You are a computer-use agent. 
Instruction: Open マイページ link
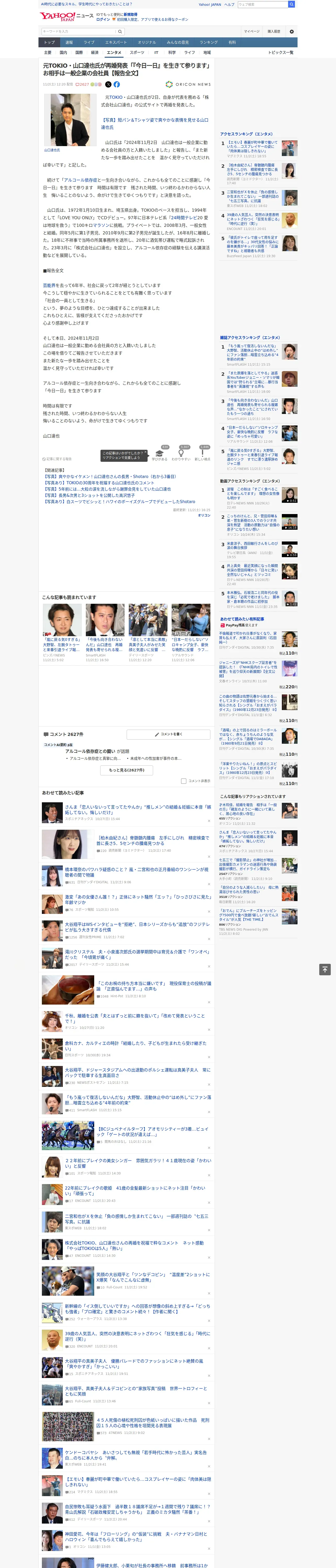point(252,32)
